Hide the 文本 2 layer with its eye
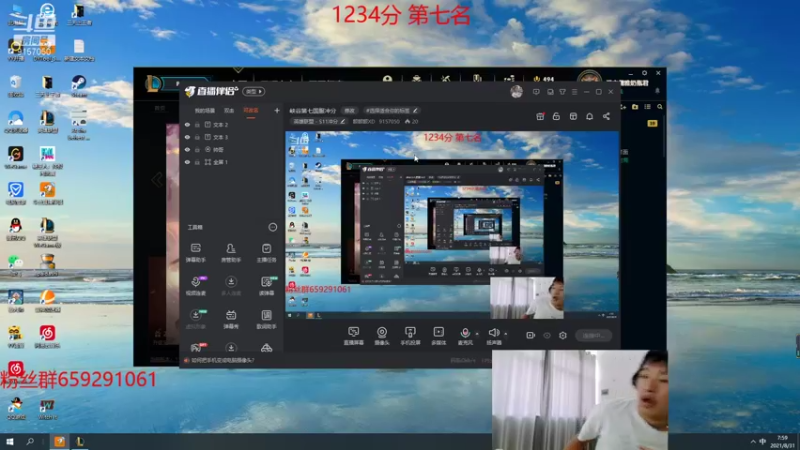Screen dimensions: 800x450 click(x=187, y=124)
